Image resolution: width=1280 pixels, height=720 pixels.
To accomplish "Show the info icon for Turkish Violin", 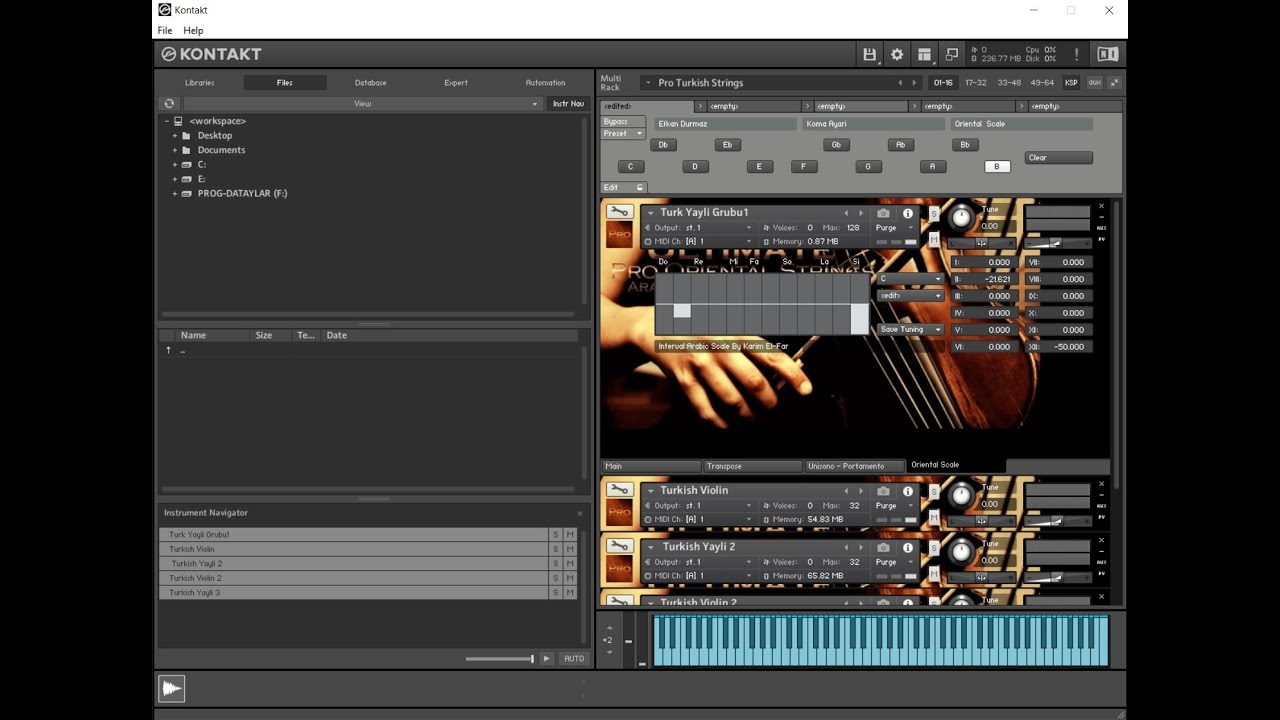I will [908, 491].
